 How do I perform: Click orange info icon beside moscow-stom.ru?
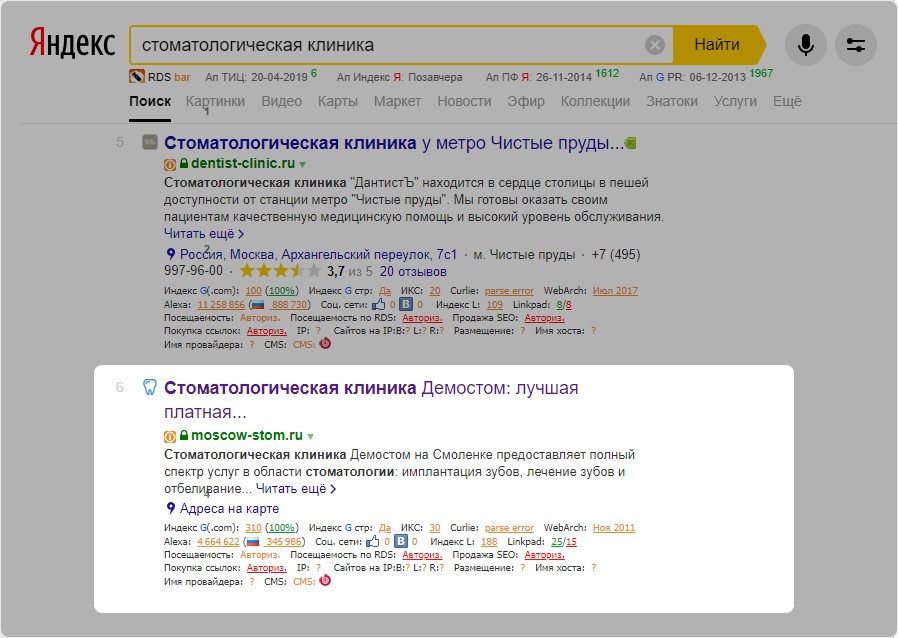coord(170,437)
